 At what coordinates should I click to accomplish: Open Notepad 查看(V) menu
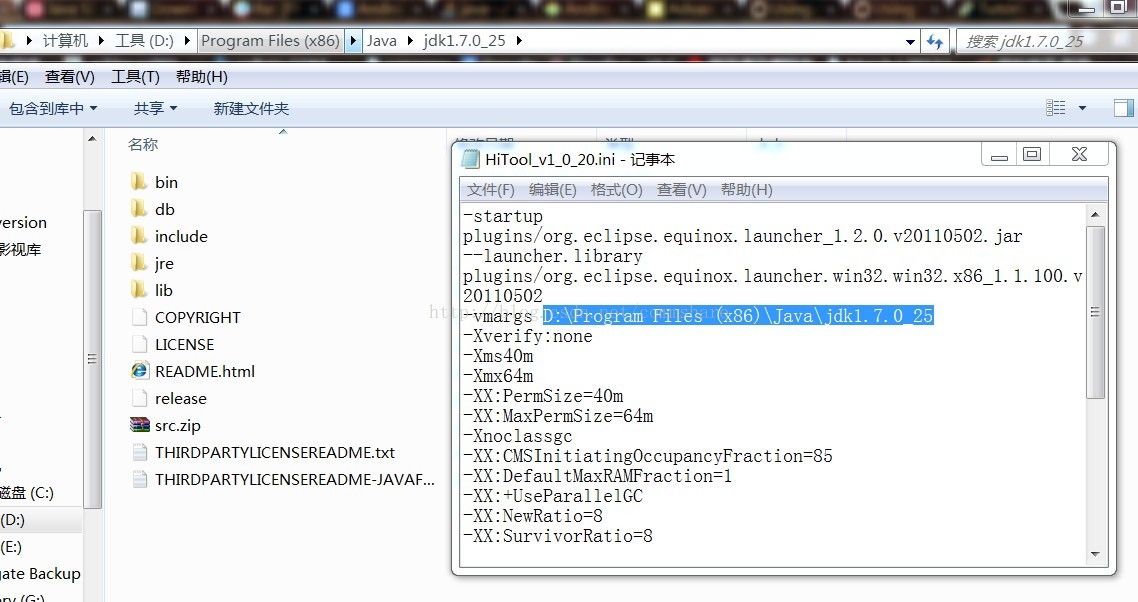click(681, 190)
